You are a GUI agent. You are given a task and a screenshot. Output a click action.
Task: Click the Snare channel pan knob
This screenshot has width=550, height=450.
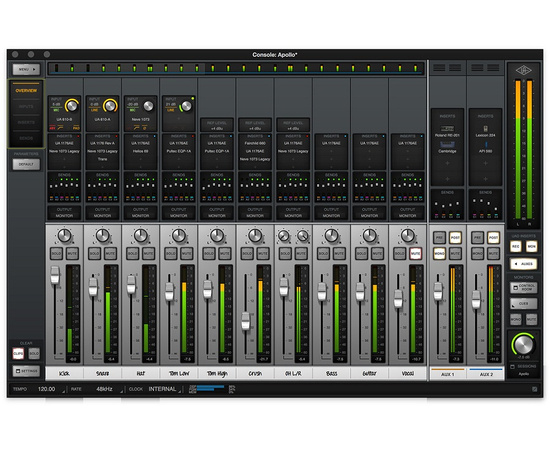coord(102,236)
